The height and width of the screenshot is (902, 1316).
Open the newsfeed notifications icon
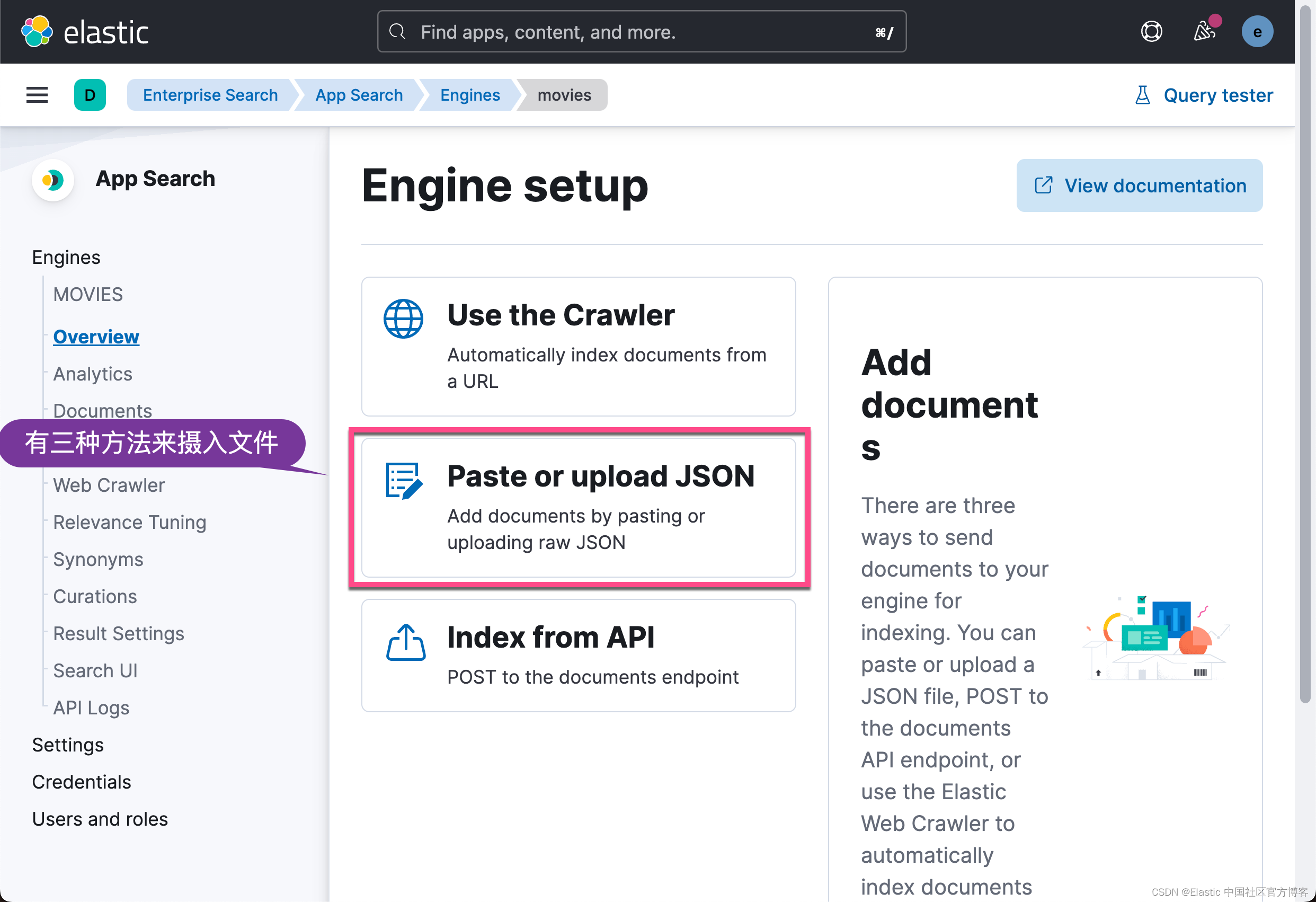tap(1204, 31)
